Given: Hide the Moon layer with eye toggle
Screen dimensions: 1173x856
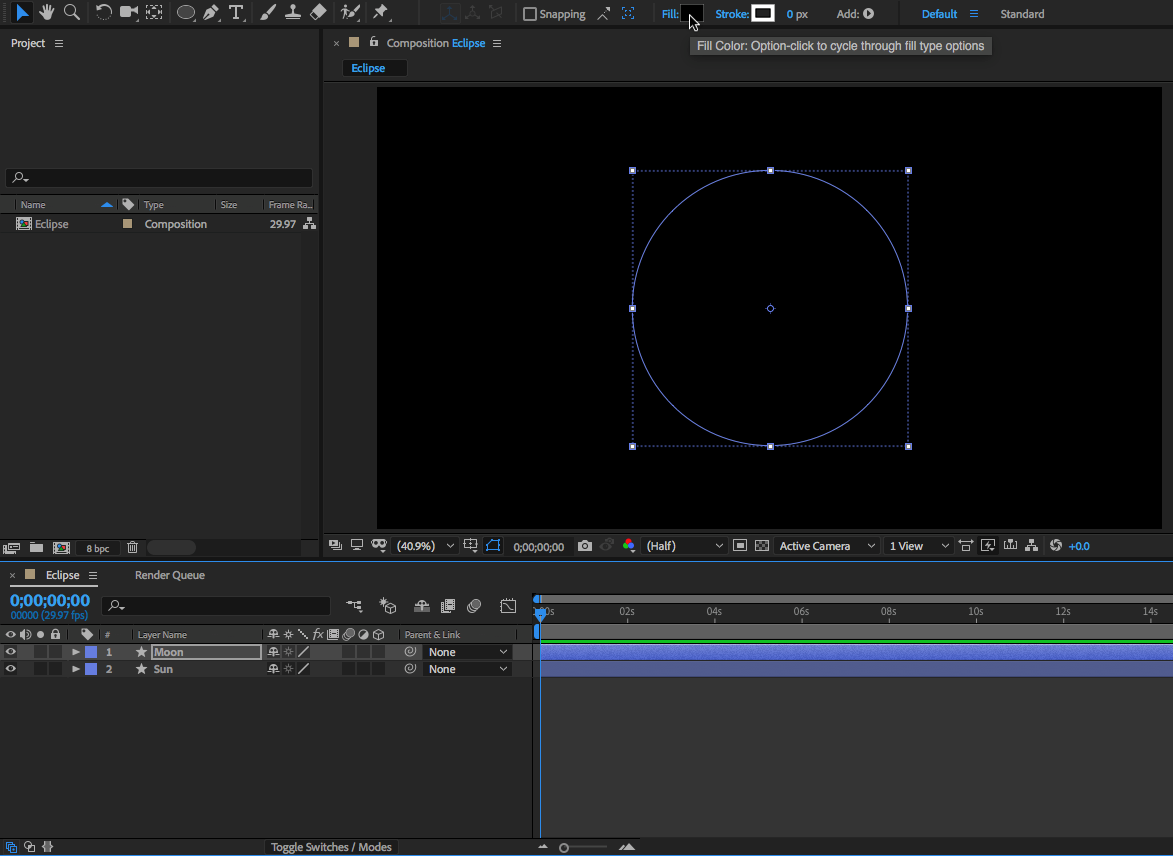Looking at the screenshot, I should pos(11,652).
